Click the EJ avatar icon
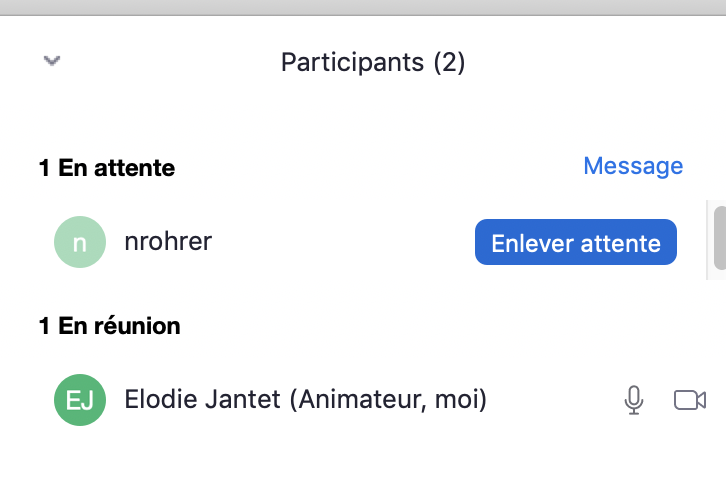This screenshot has height=498, width=726. 79,400
